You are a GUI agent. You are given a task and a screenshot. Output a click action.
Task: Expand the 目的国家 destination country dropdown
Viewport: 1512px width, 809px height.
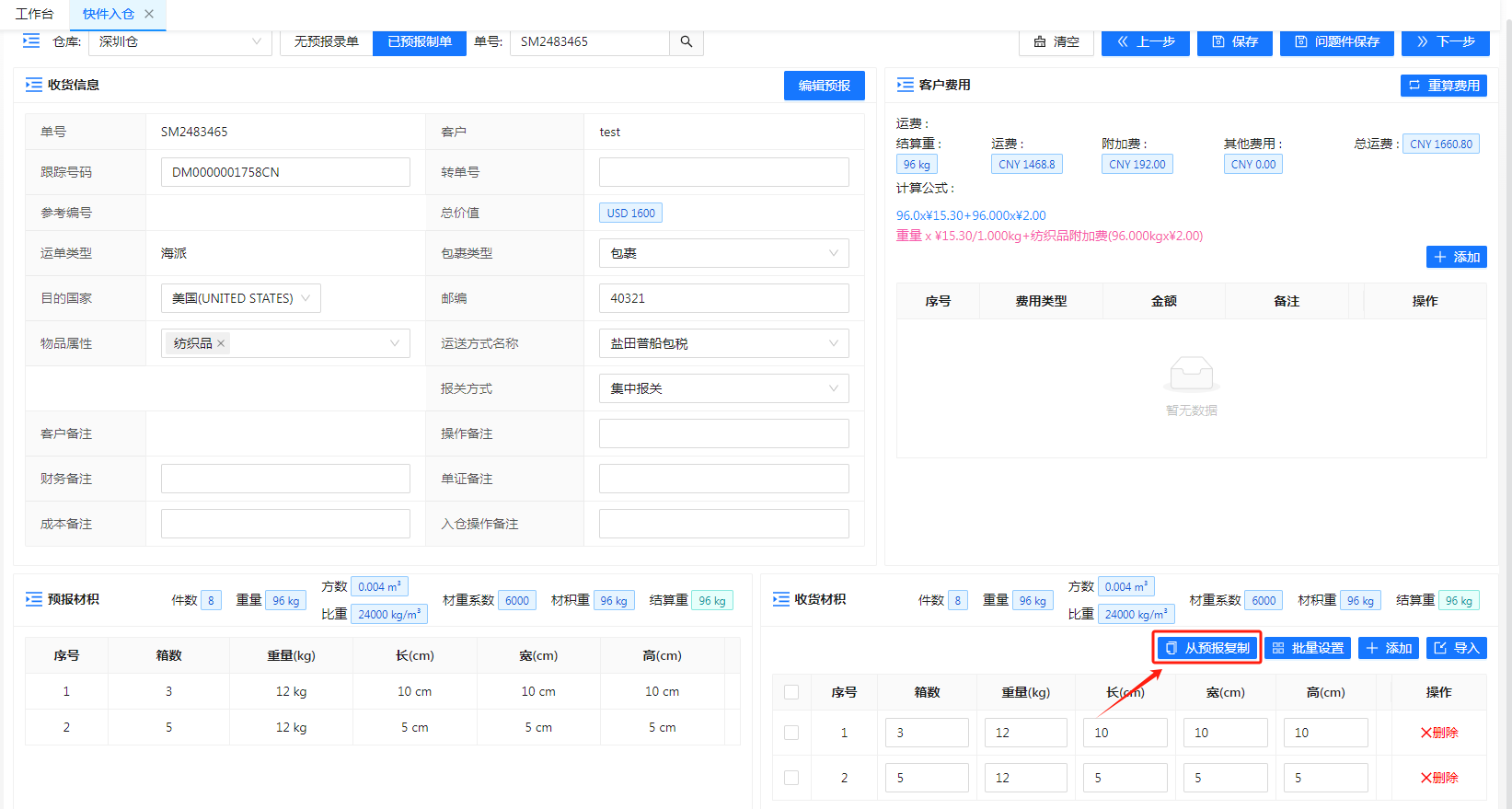(241, 298)
